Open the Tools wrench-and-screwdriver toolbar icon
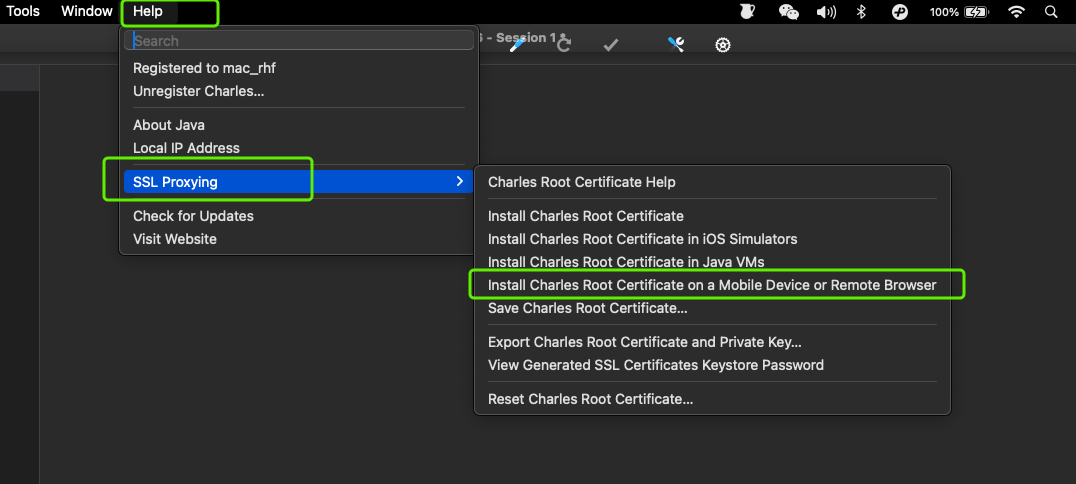 pyautogui.click(x=676, y=45)
